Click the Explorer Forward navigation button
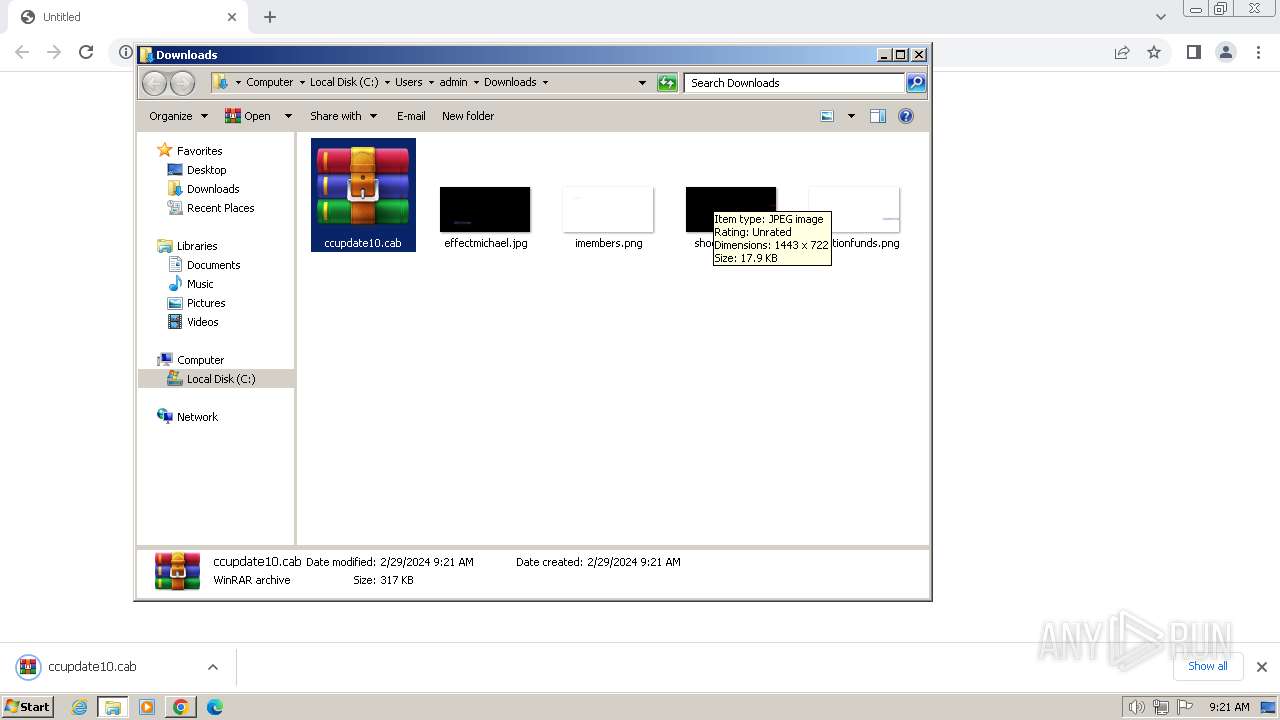This screenshot has width=1280, height=720. pyautogui.click(x=182, y=83)
